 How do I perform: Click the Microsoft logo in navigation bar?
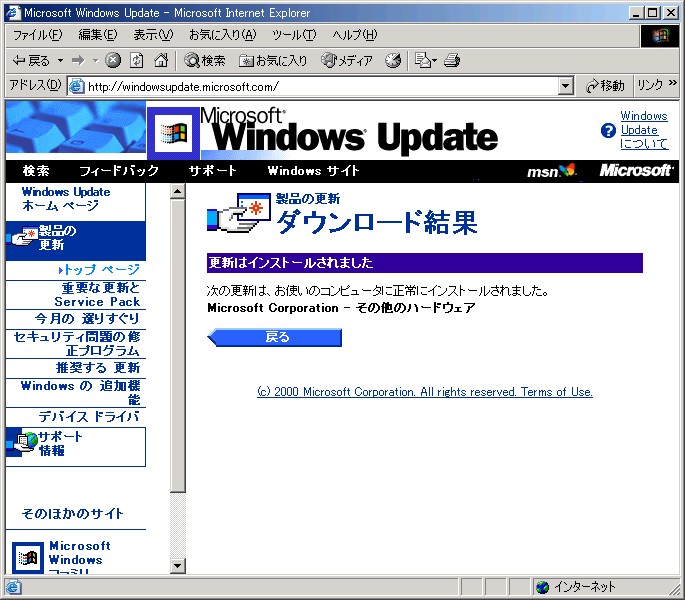point(636,170)
